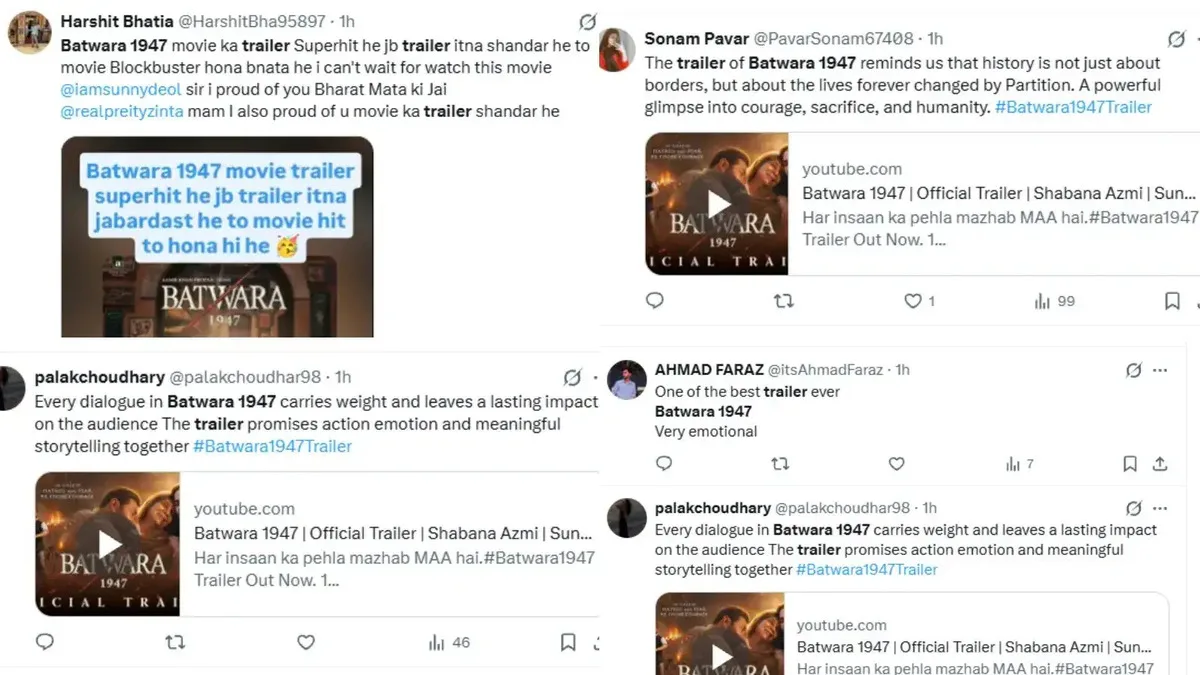Bookmark palakchoudhary's tweet with 46 views
Screen dimensions: 1200x675
coord(568,643)
